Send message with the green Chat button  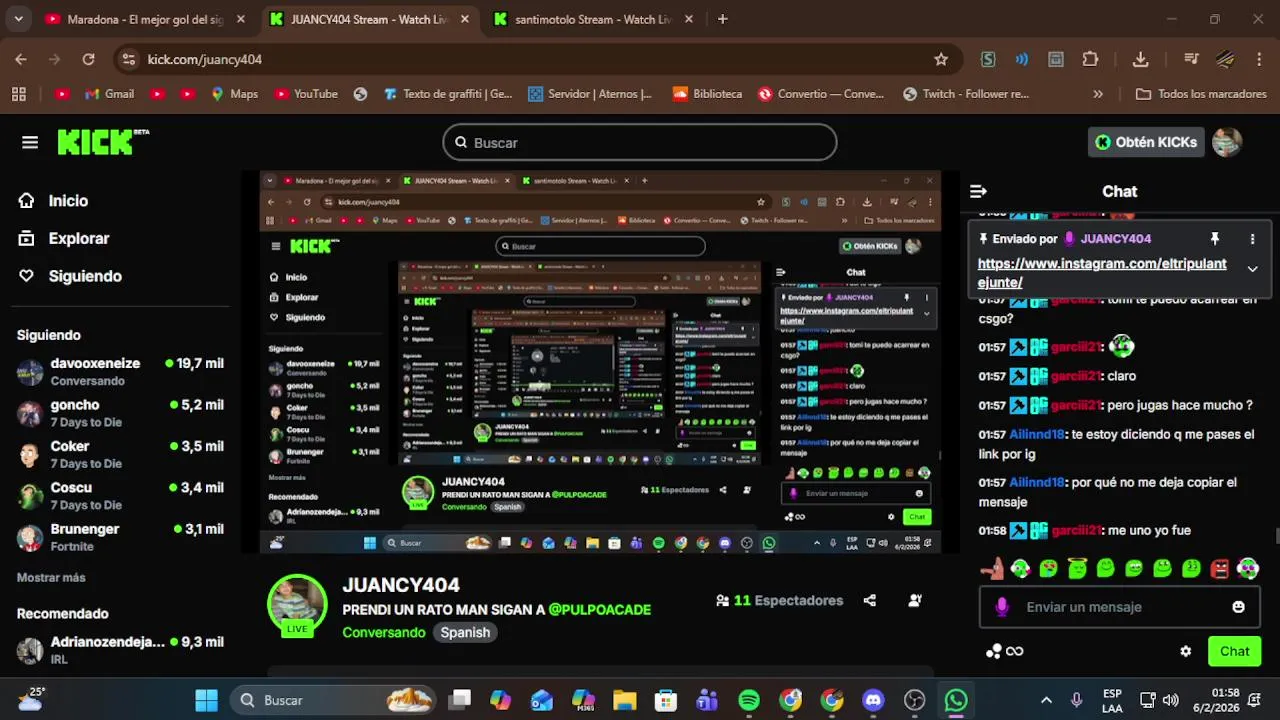click(x=1234, y=651)
